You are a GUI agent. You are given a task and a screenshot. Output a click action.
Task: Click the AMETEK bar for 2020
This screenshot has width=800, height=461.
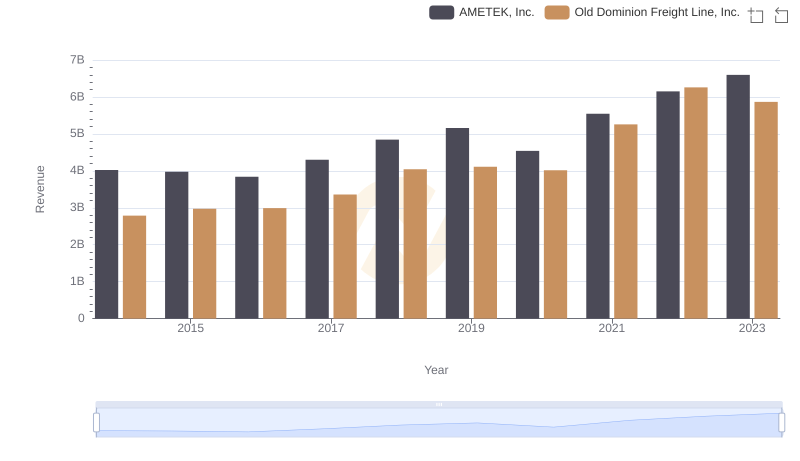[528, 235]
